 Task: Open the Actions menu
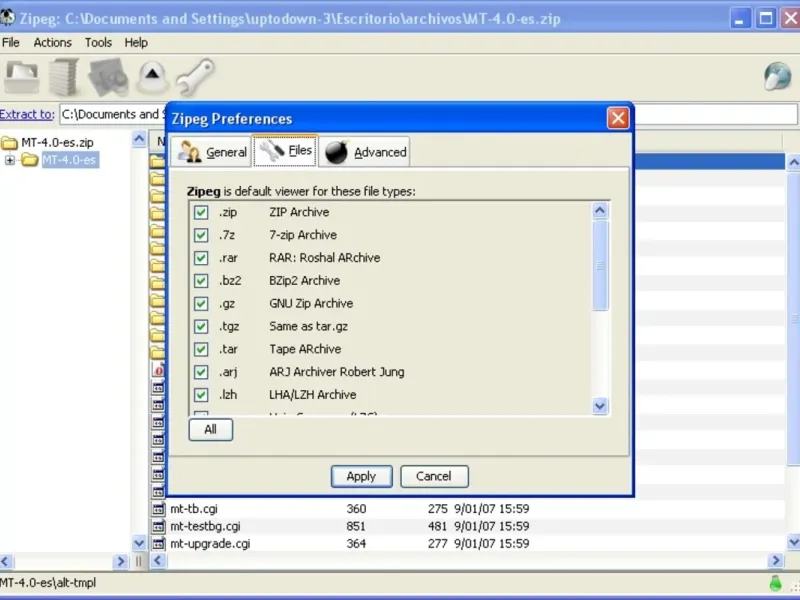[x=53, y=42]
